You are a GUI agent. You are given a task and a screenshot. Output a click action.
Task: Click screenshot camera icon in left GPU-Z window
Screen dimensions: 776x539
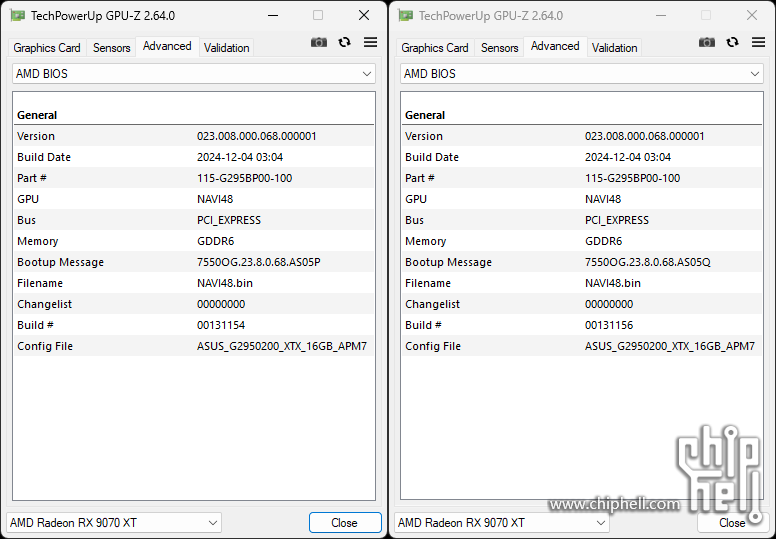coord(319,43)
